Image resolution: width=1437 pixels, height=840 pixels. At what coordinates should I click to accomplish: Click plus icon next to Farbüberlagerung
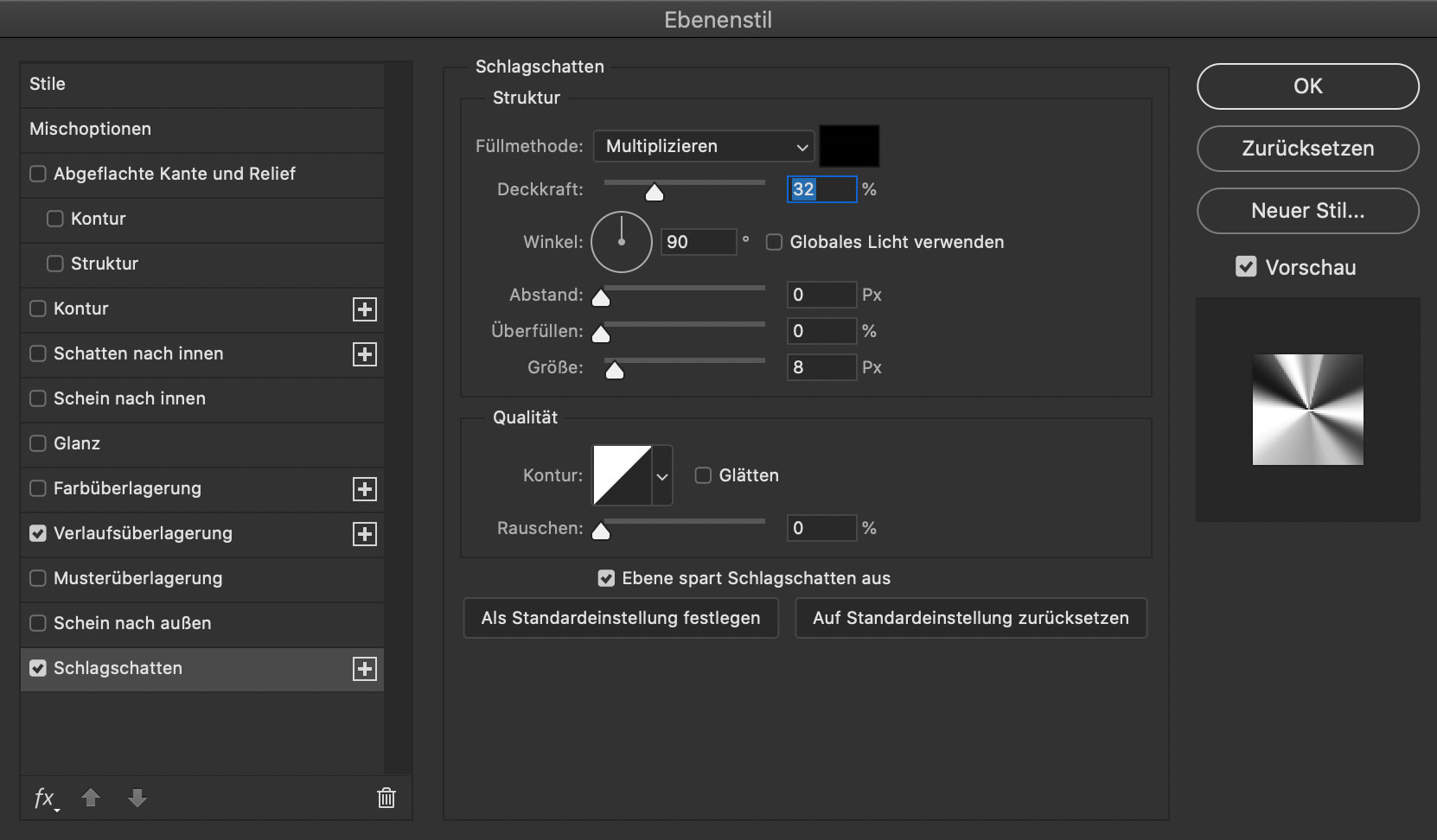pyautogui.click(x=365, y=489)
